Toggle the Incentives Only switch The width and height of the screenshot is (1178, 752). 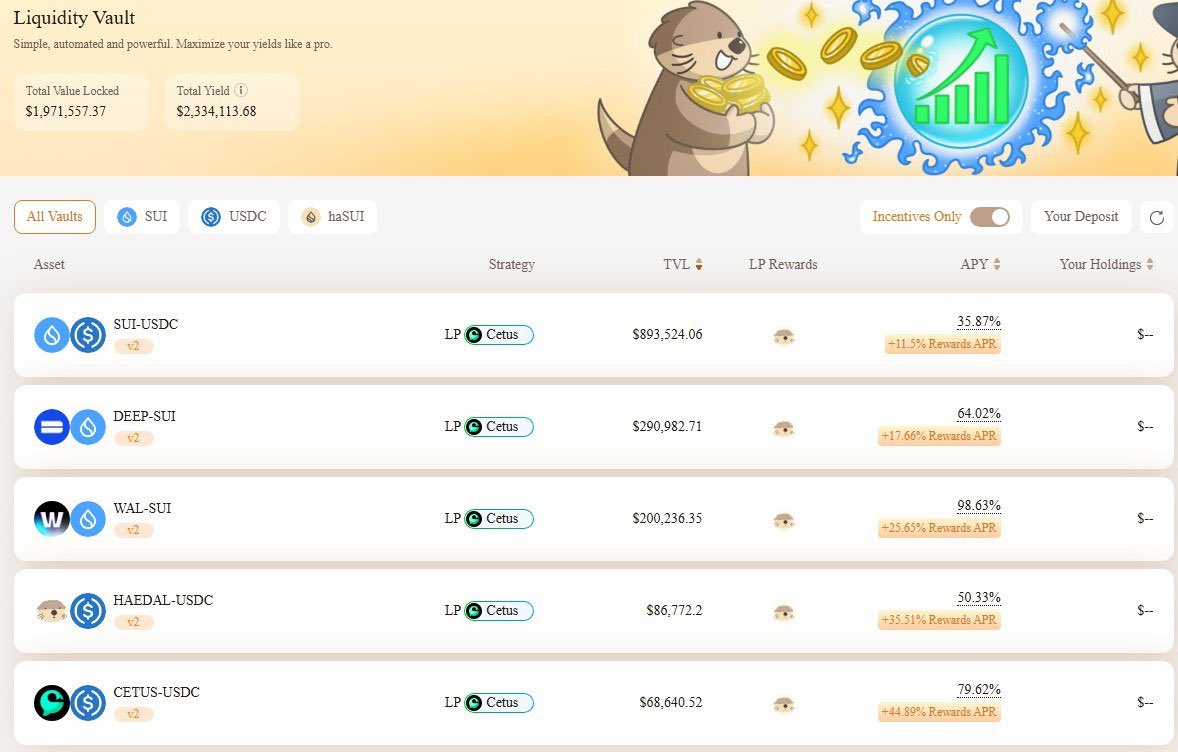click(x=989, y=217)
